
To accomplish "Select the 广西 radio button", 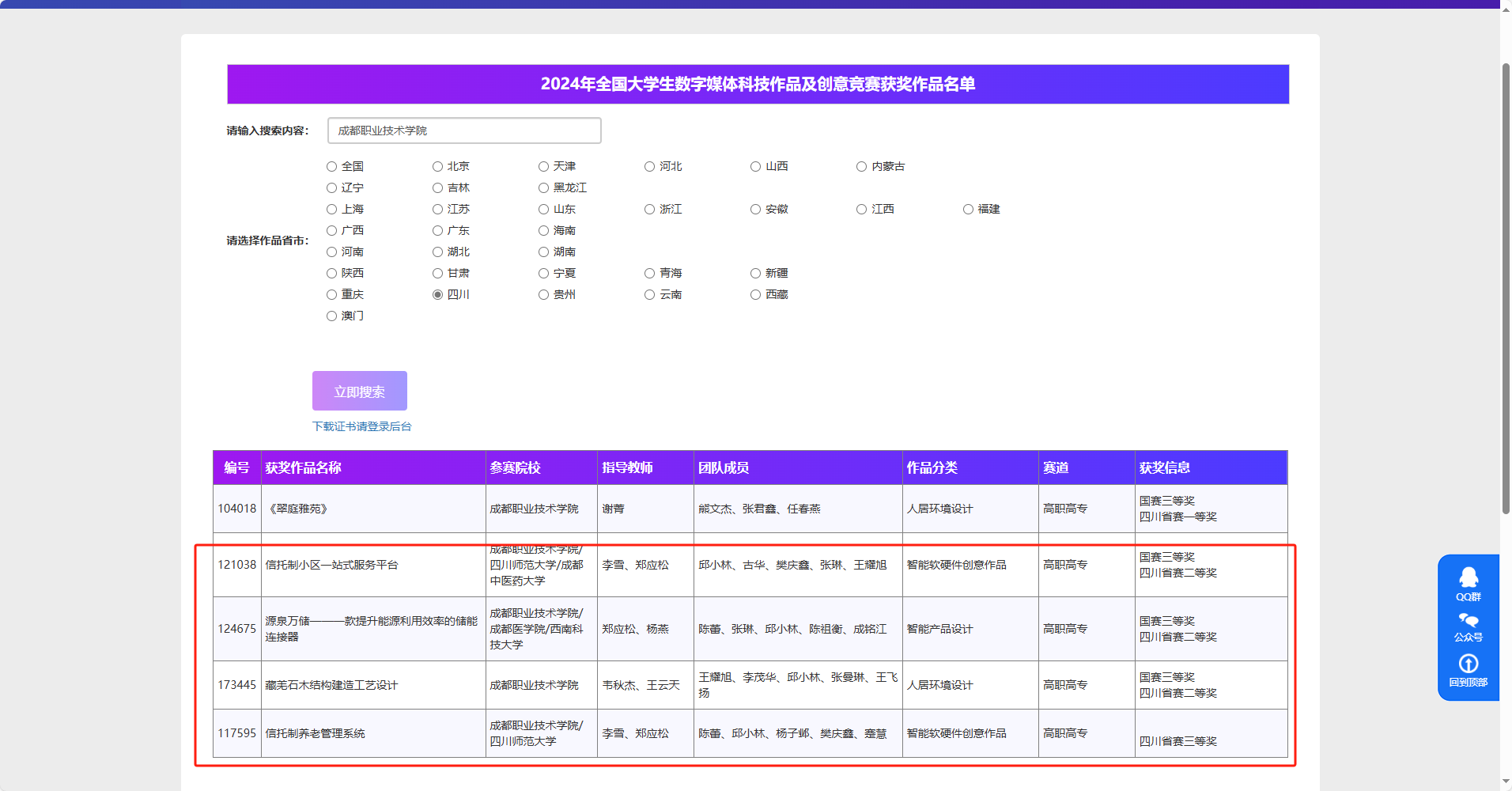I will pos(332,230).
